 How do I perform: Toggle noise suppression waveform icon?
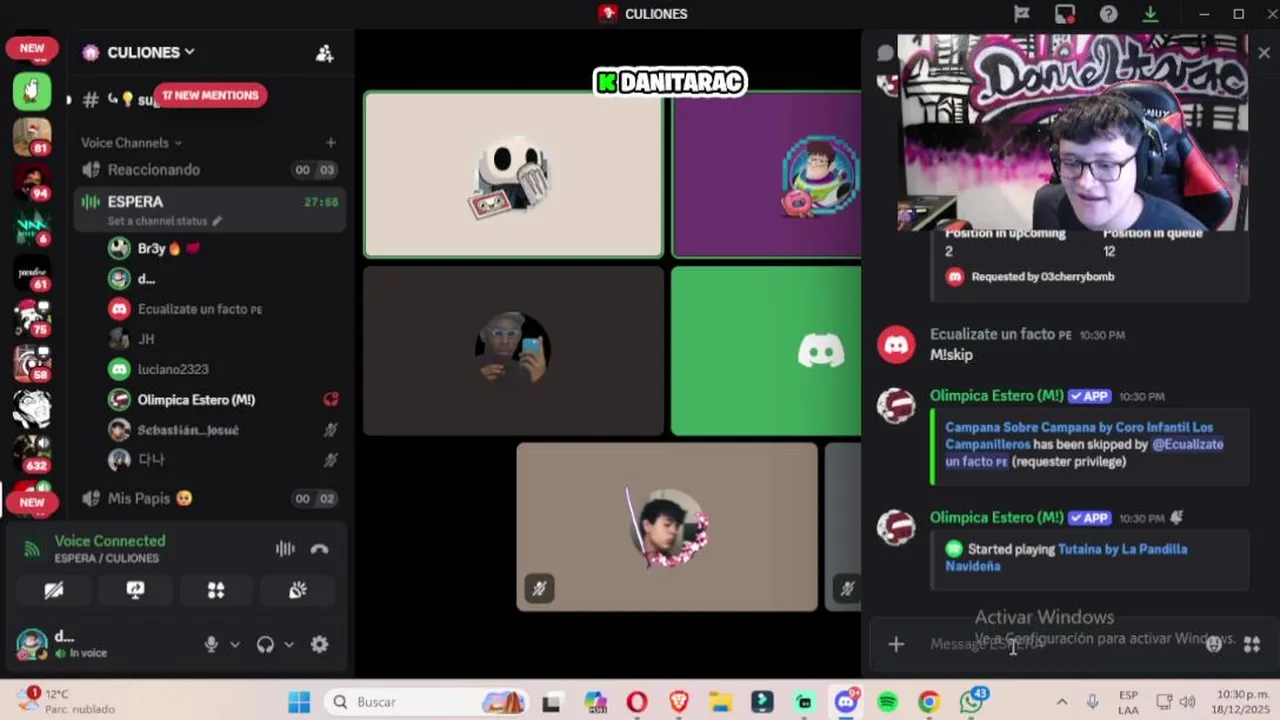(x=285, y=548)
